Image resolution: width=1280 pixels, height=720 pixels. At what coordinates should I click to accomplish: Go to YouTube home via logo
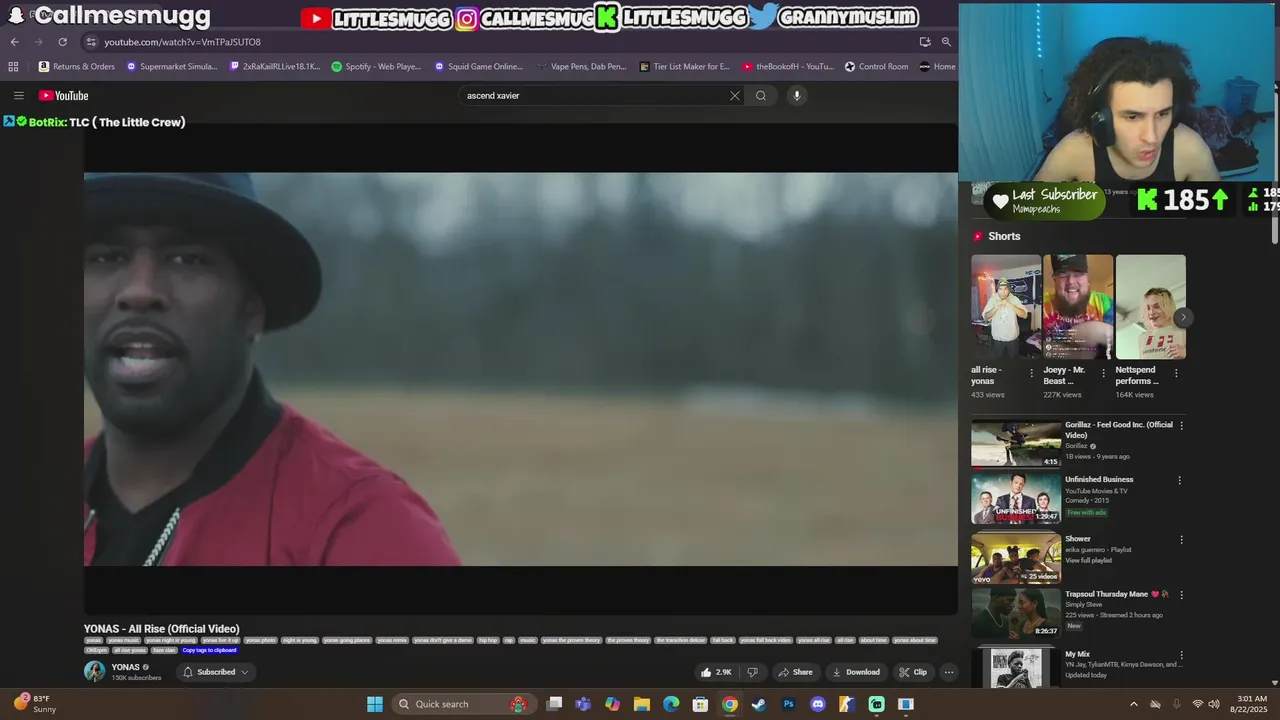64,96
